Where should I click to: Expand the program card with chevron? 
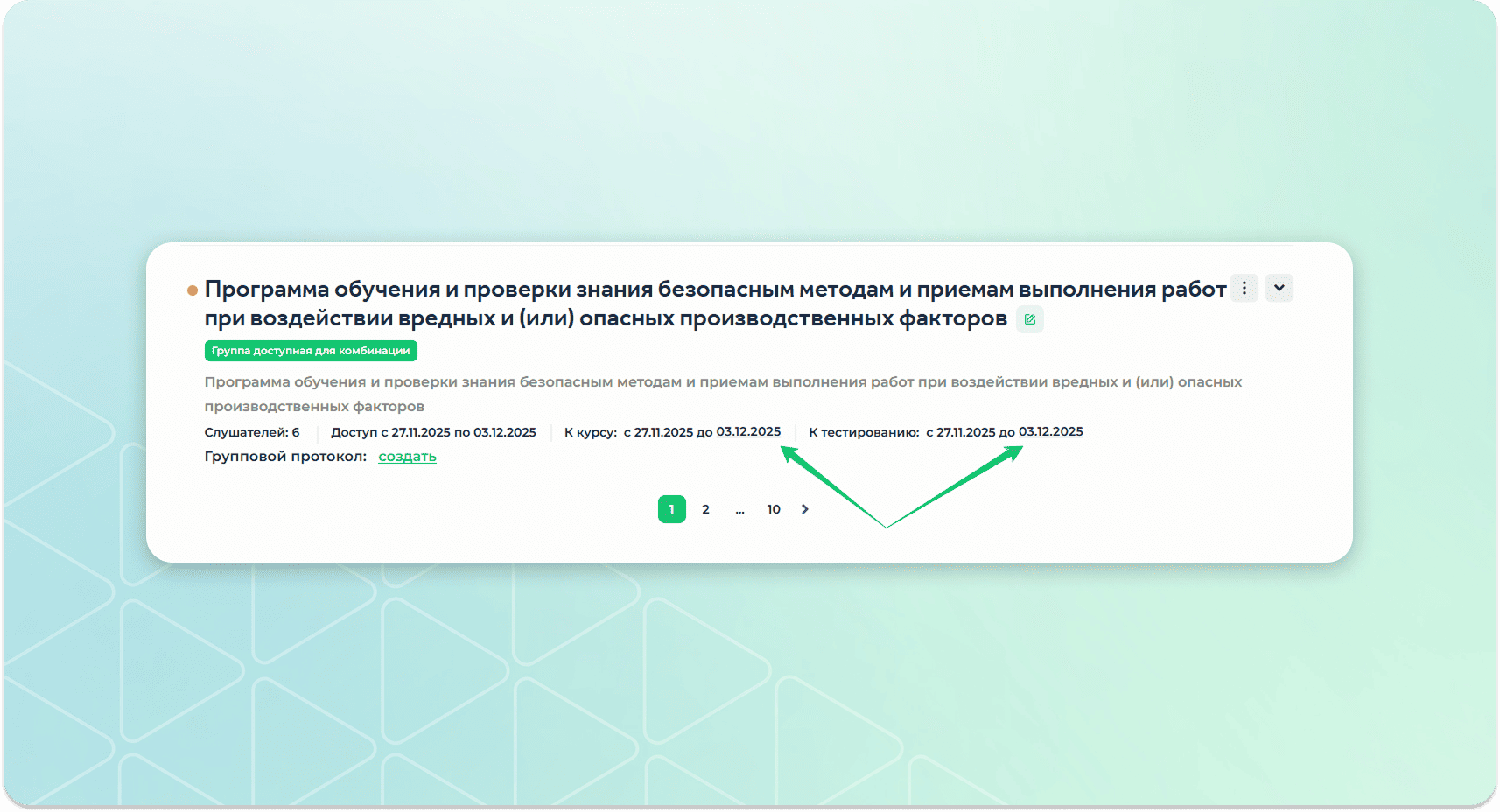coord(1279,288)
